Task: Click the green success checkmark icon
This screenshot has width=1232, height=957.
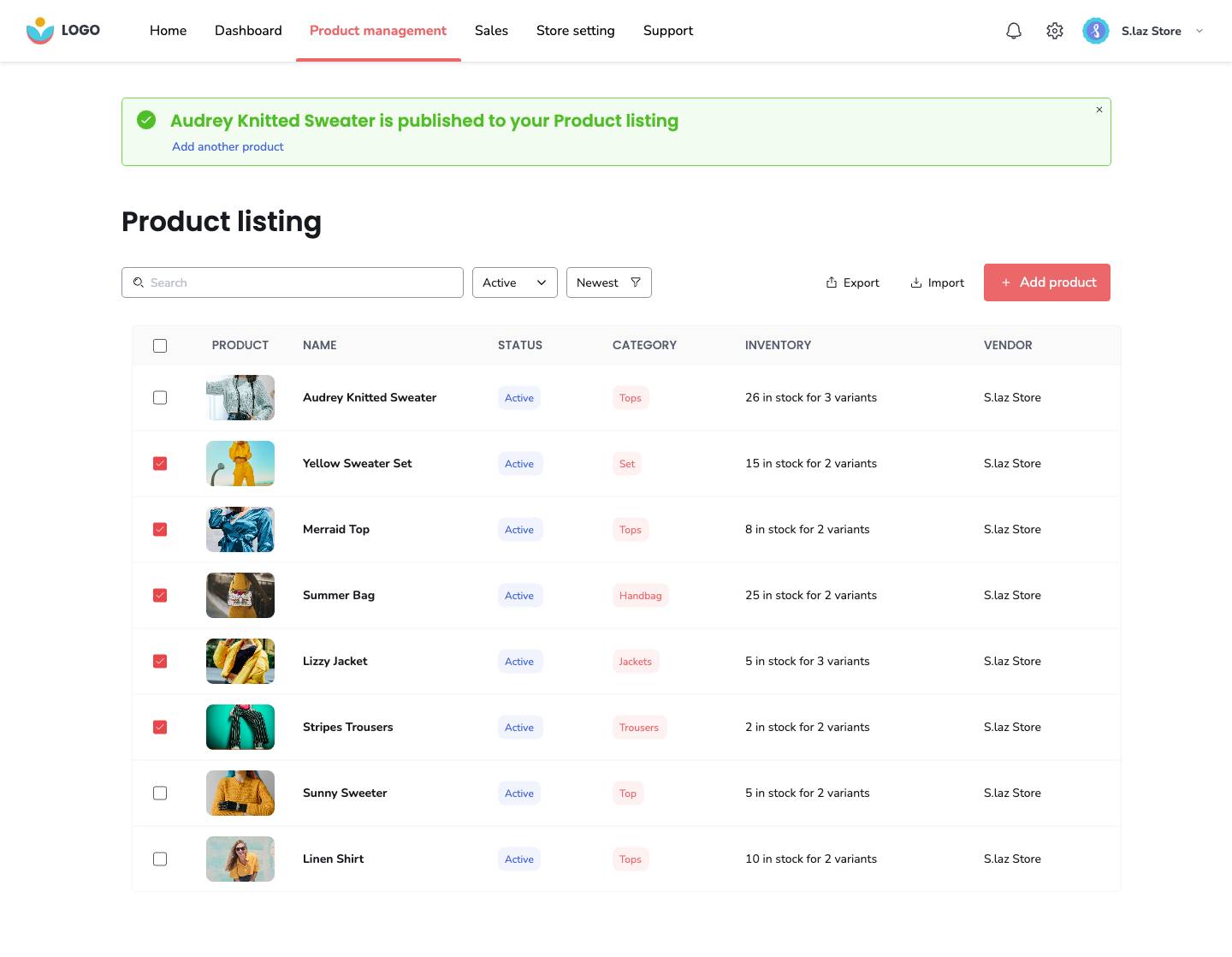Action: [146, 121]
